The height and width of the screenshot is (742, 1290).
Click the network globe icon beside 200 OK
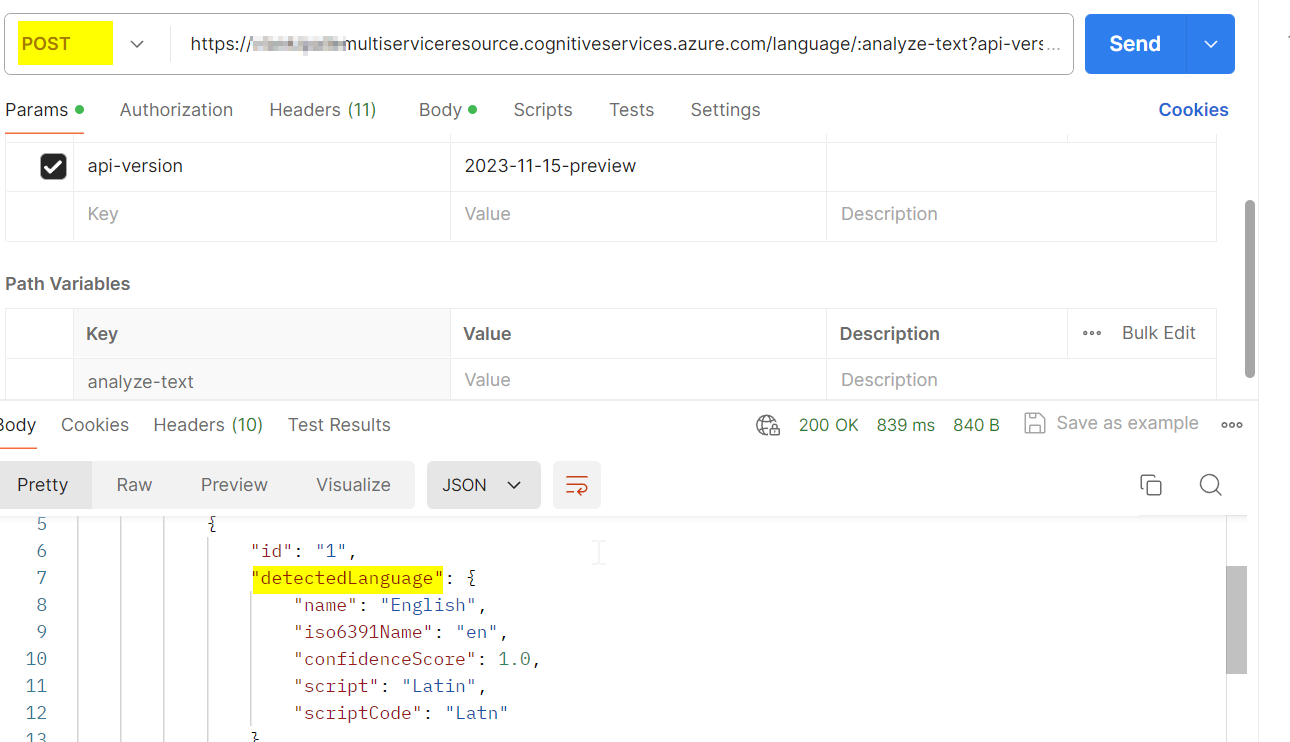click(x=768, y=425)
